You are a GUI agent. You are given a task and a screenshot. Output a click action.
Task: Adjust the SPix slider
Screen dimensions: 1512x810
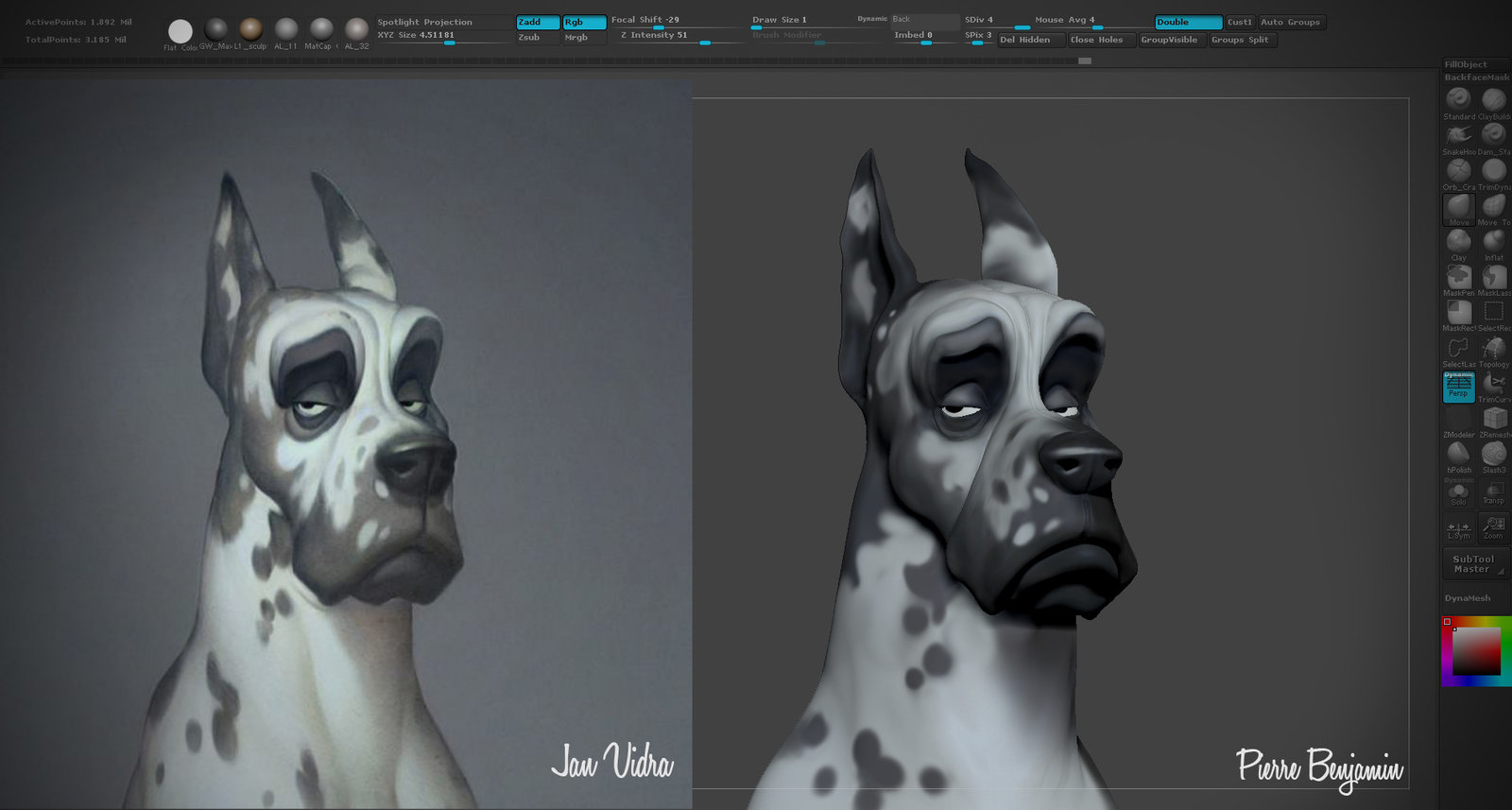[x=978, y=38]
